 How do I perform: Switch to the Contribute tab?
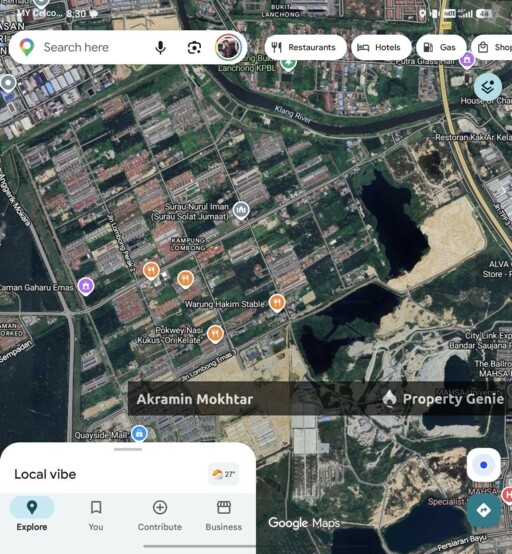coord(160,516)
